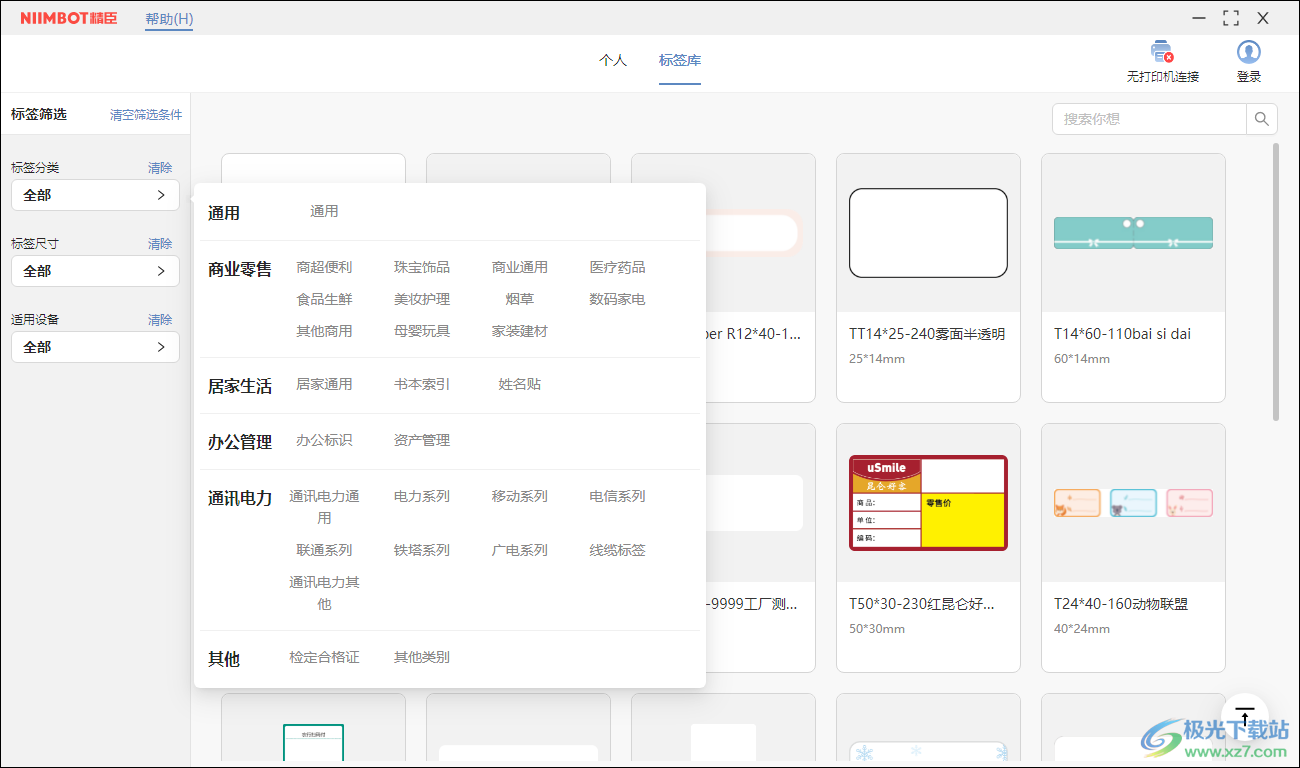
Task: Select 广电系列 category
Action: [x=520, y=550]
